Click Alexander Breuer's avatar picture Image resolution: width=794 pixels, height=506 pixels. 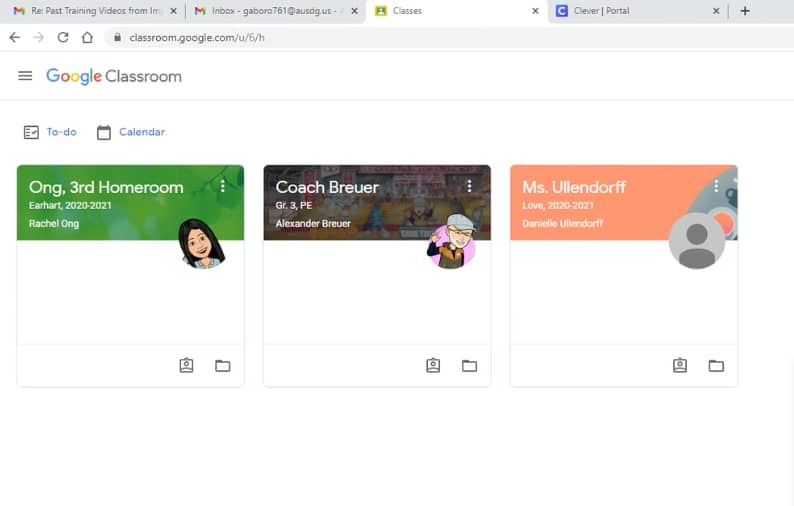[451, 242]
